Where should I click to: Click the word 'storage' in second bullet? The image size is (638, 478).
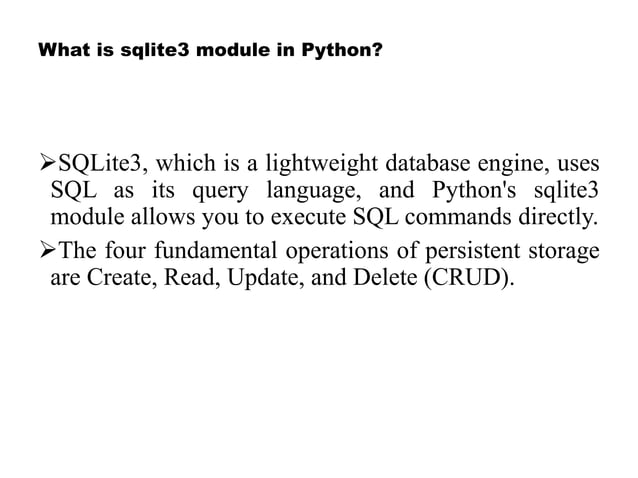click(x=564, y=252)
